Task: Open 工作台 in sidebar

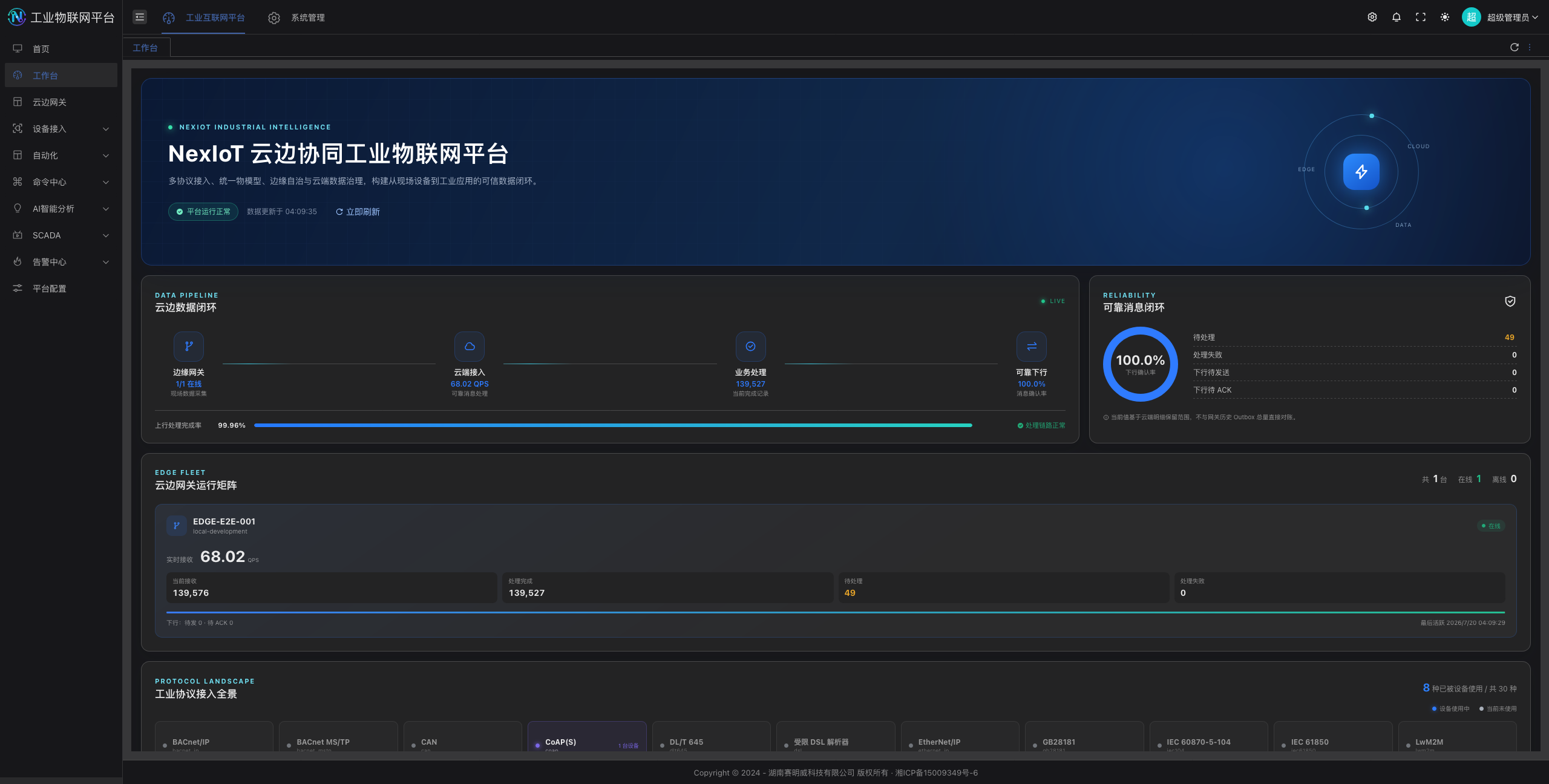Action: pos(61,75)
